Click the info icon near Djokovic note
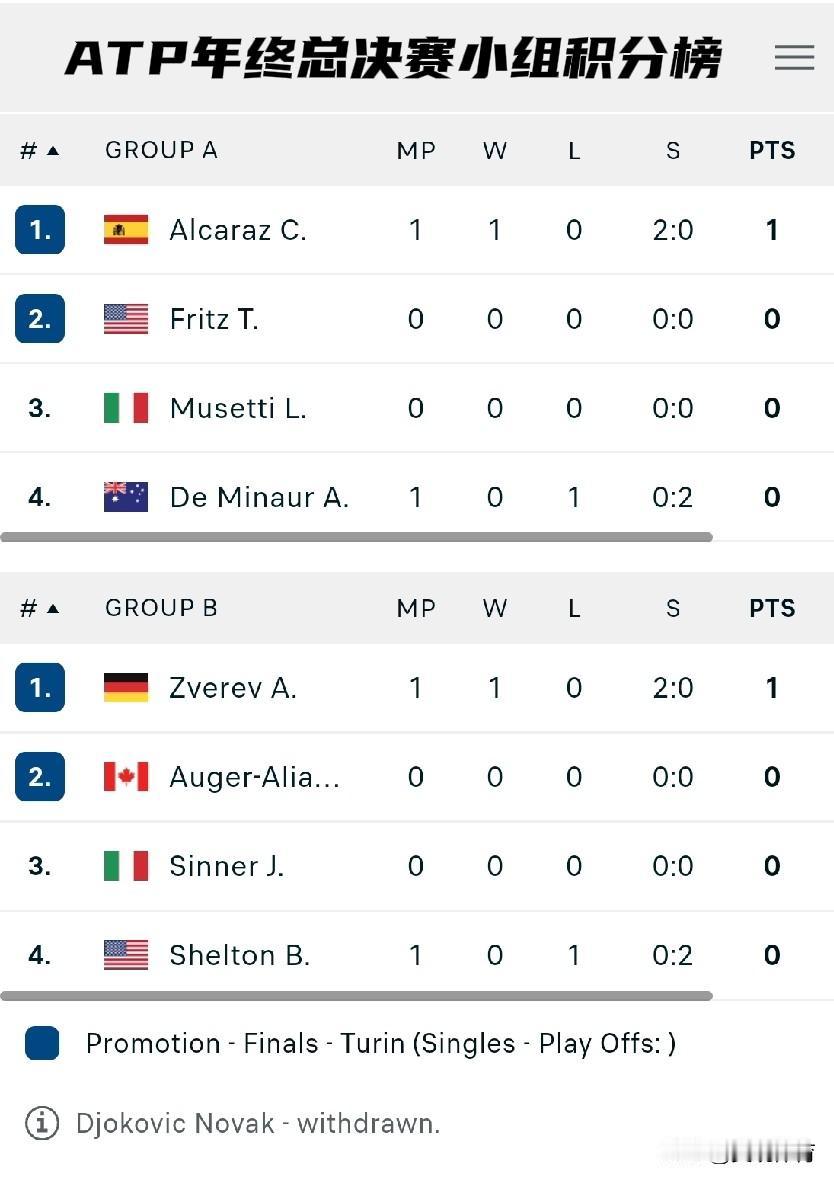834x1181 pixels. [x=41, y=1123]
